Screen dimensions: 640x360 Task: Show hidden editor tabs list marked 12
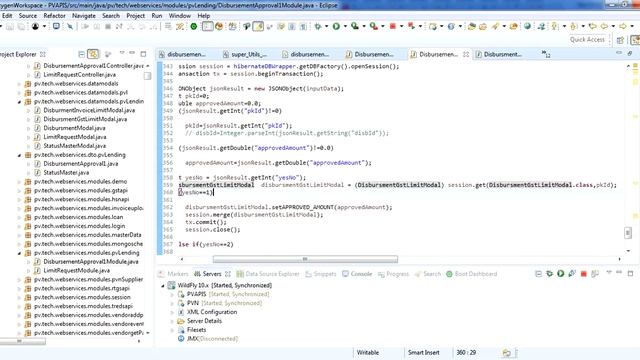pos(546,54)
